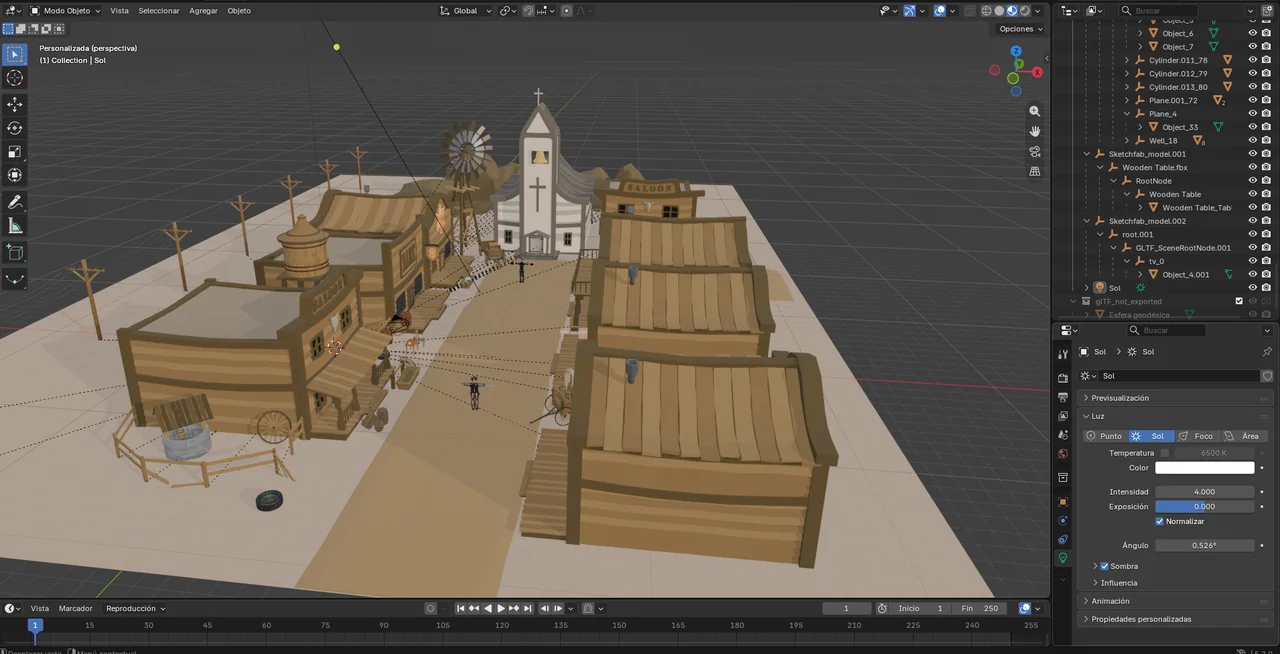Set light type to Punto
This screenshot has width=1280, height=654.
1105,436
